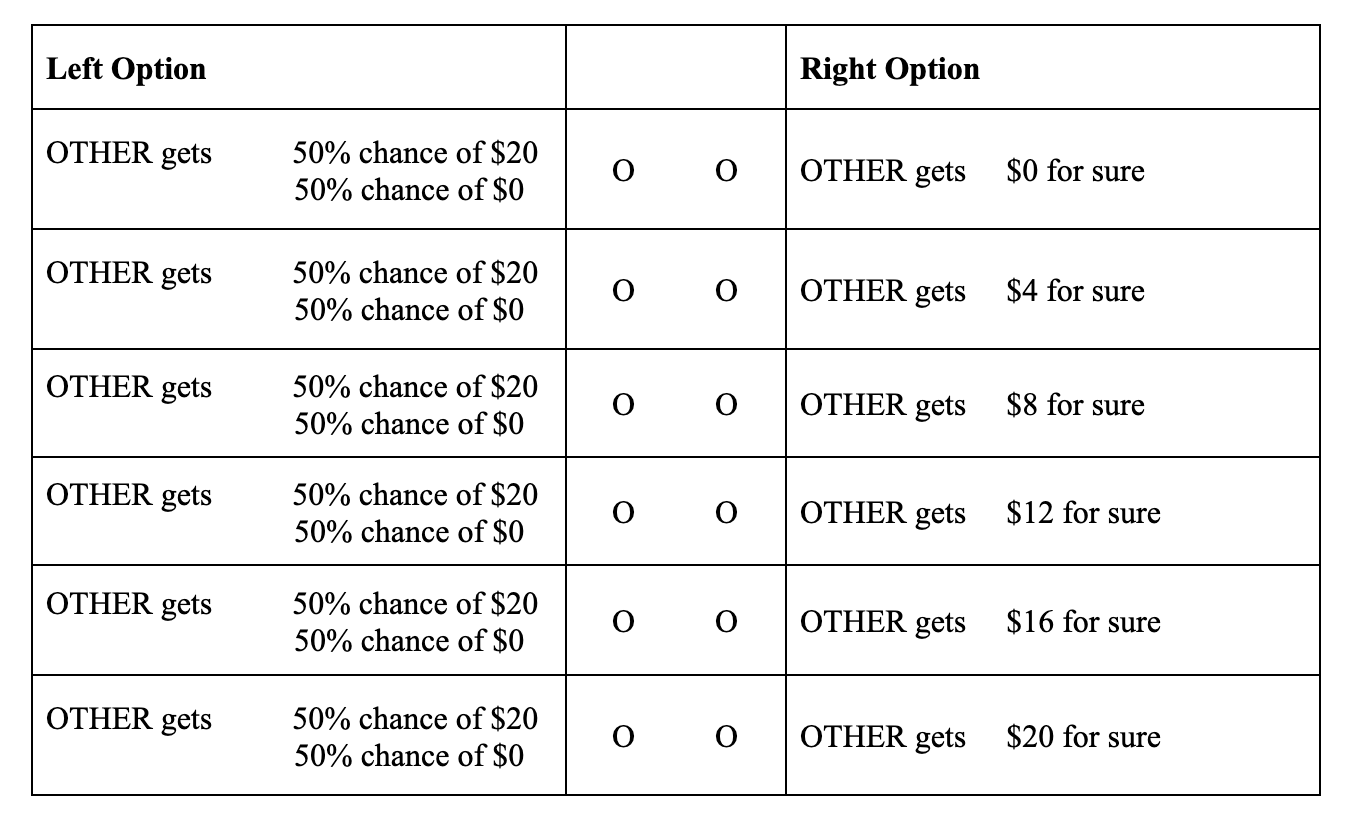Tick left circle in the $16 for sure row

click(622, 623)
